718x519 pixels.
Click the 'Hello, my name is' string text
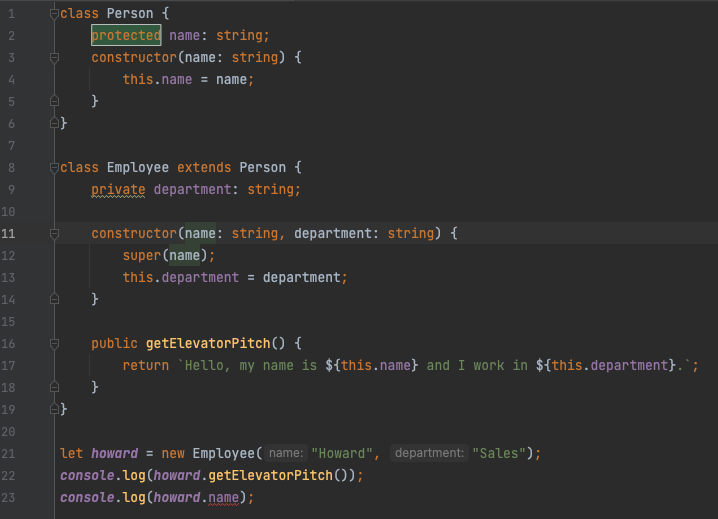pos(250,365)
